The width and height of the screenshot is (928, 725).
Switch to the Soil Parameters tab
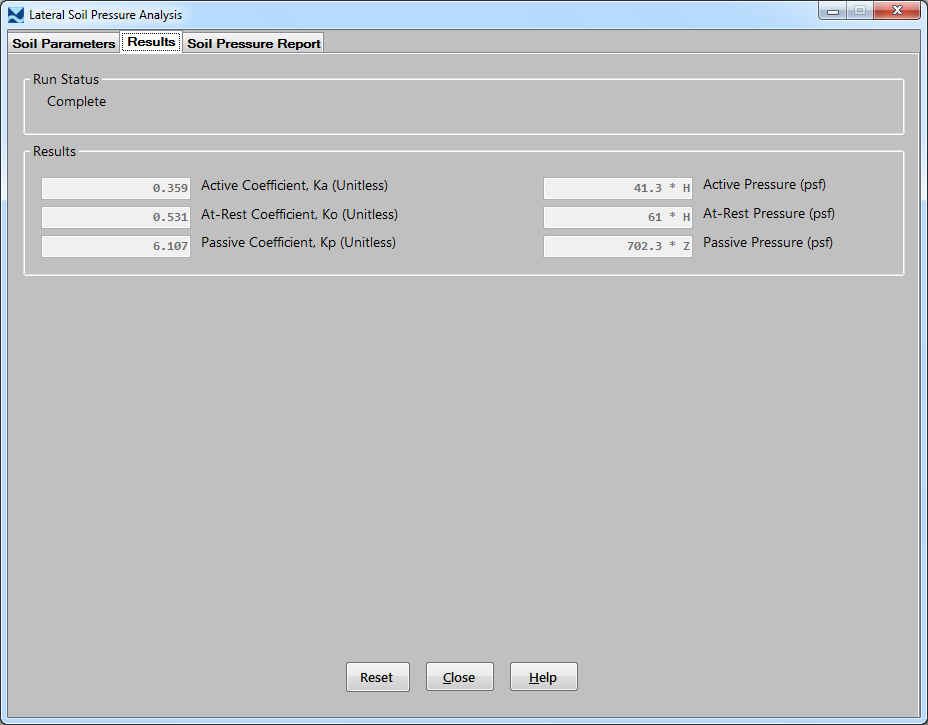tap(64, 43)
